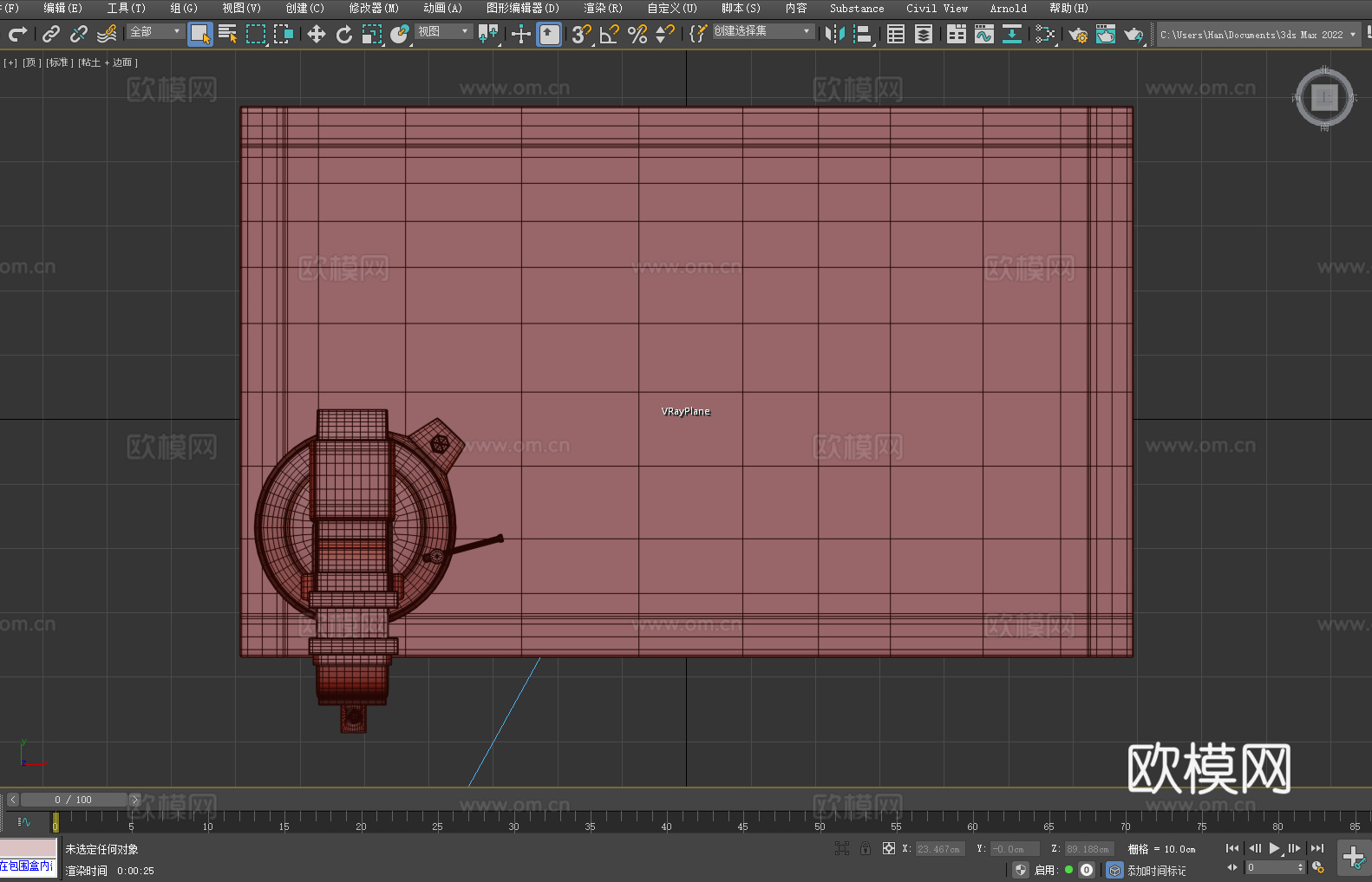Click the Select and Manipulate icon
Viewport: 1372px width, 882px height.
pyautogui.click(x=521, y=34)
